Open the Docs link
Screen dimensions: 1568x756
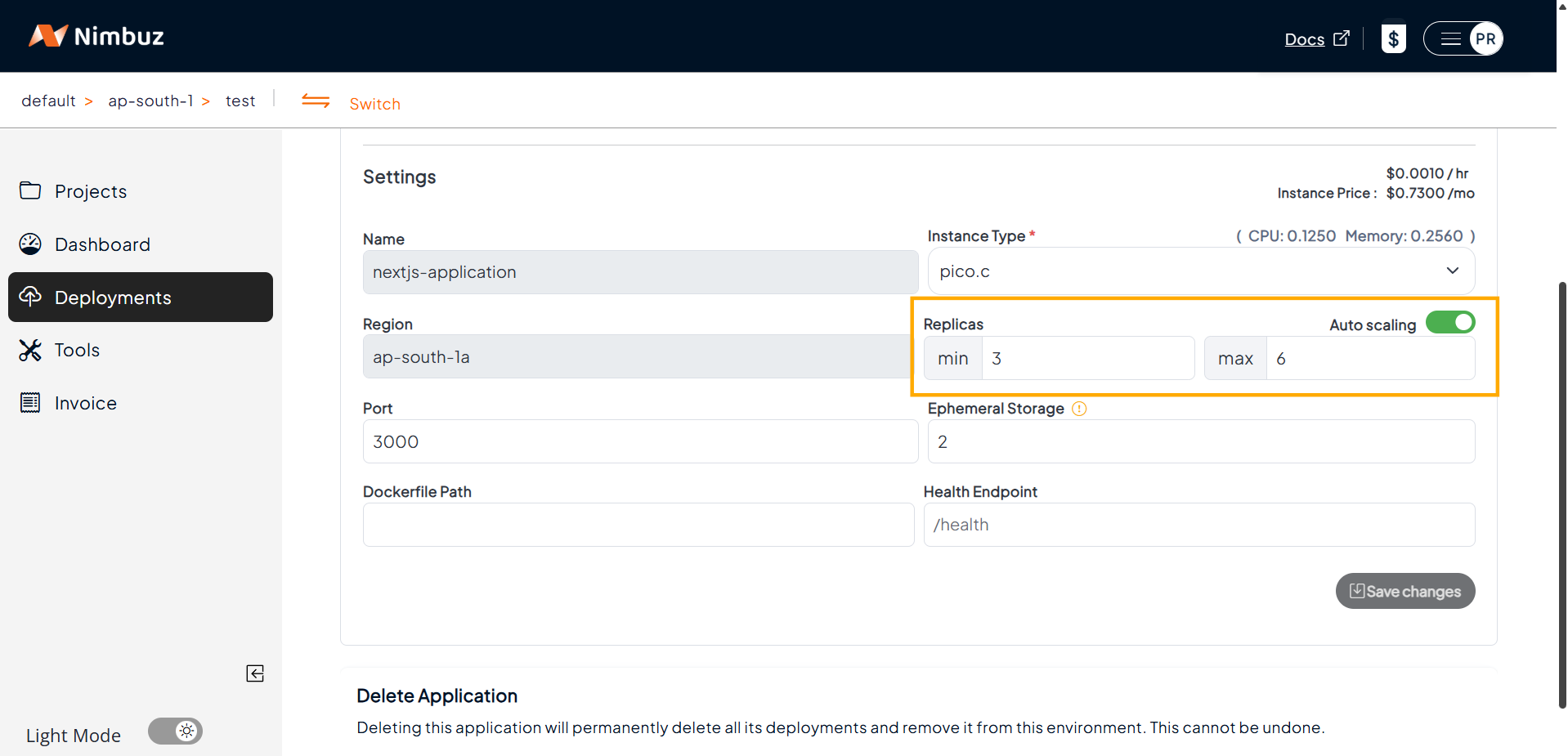point(1304,39)
